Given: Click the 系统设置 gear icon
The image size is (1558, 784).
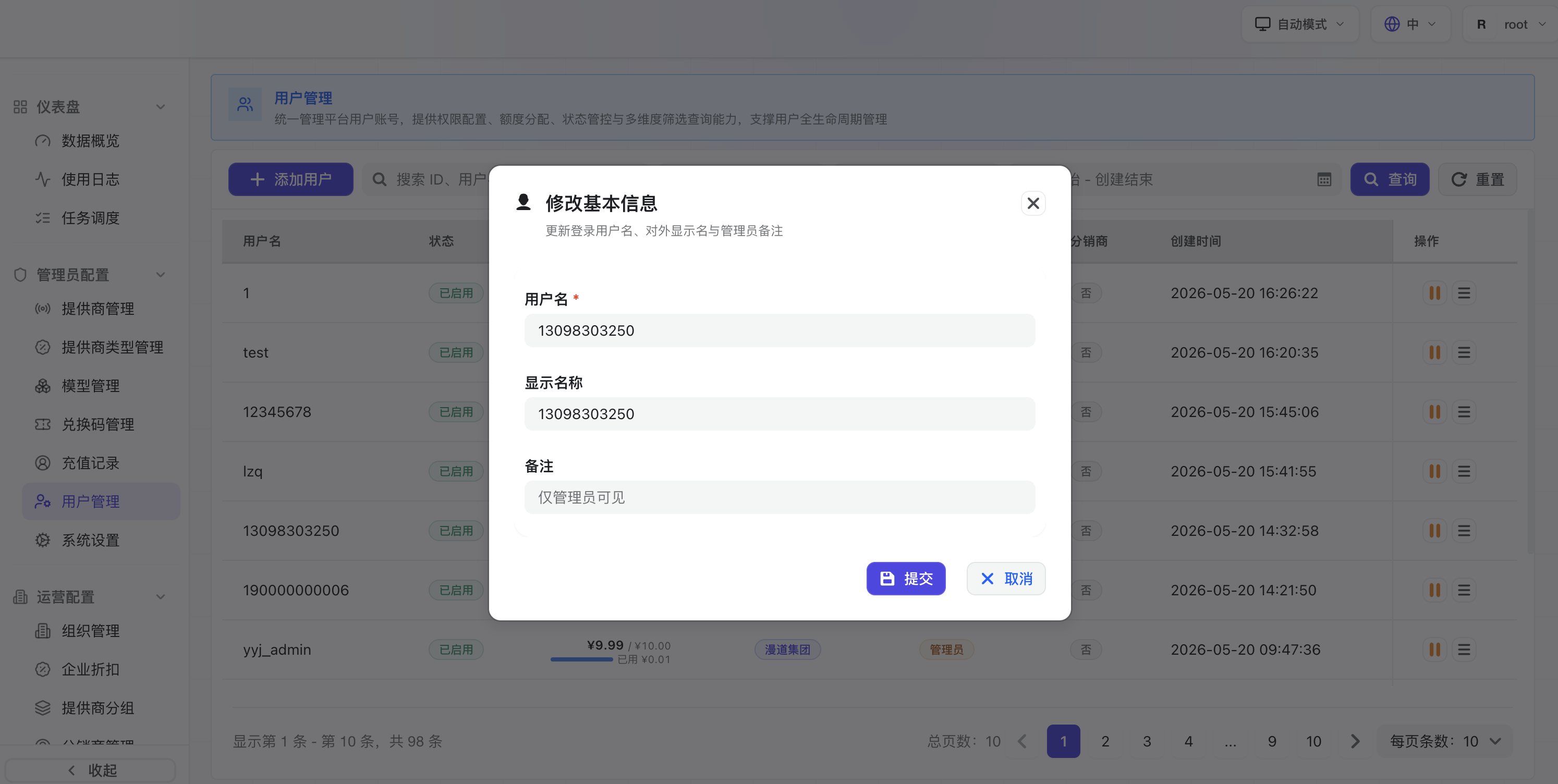Looking at the screenshot, I should click(x=42, y=541).
